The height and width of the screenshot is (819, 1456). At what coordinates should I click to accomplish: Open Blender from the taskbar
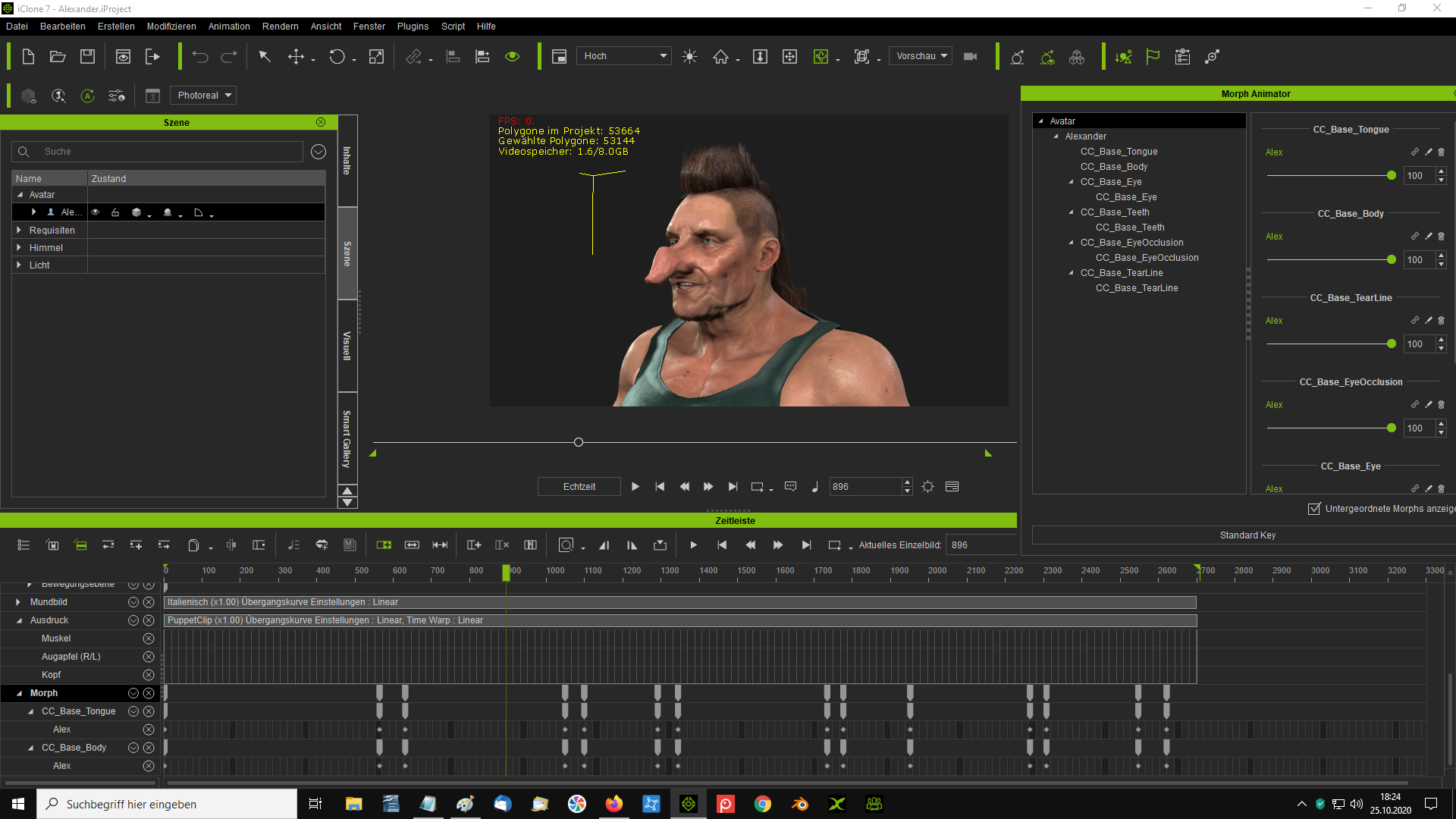pyautogui.click(x=800, y=804)
